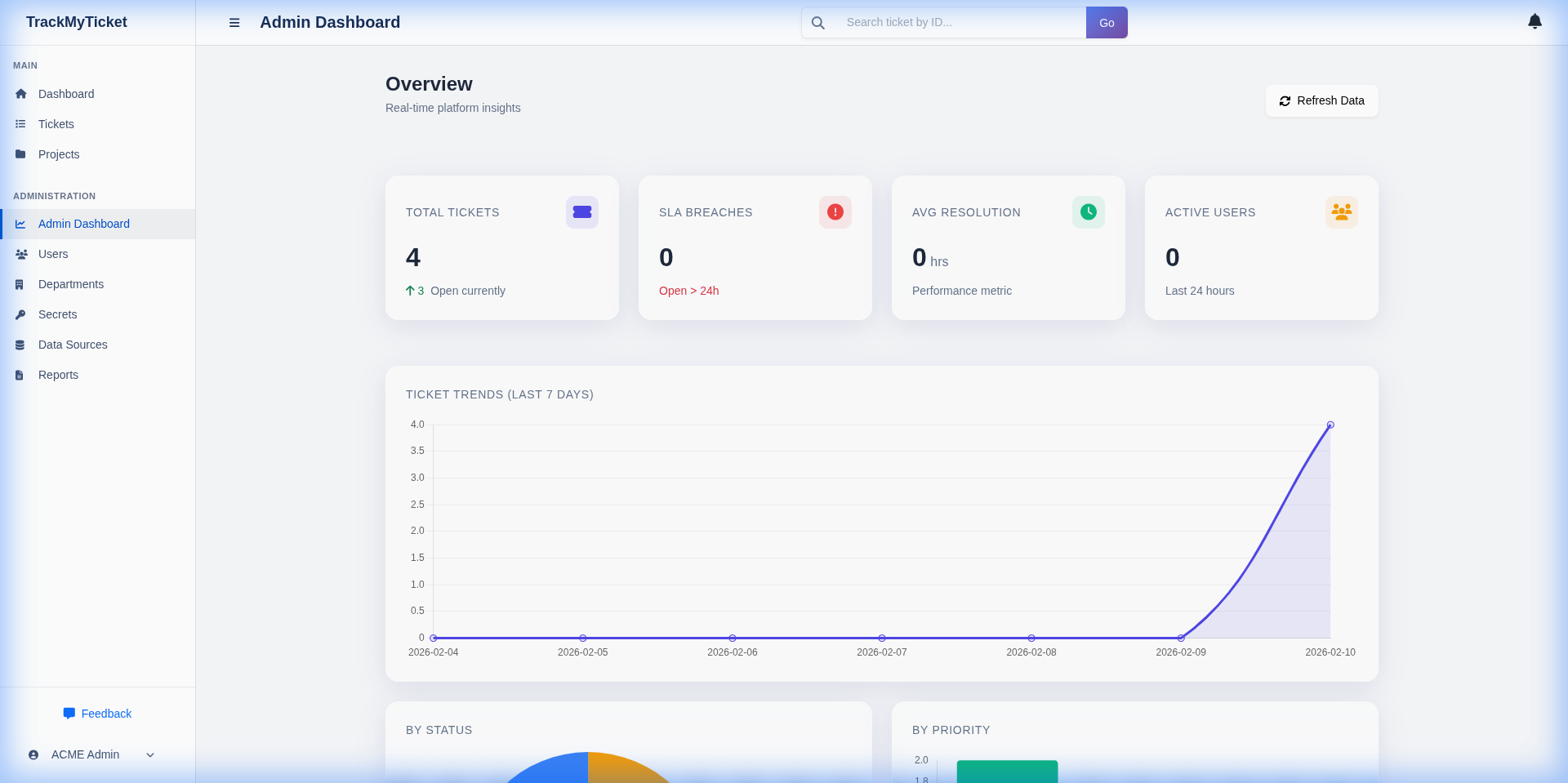
Task: Click the Active Users people icon
Action: (x=1342, y=212)
